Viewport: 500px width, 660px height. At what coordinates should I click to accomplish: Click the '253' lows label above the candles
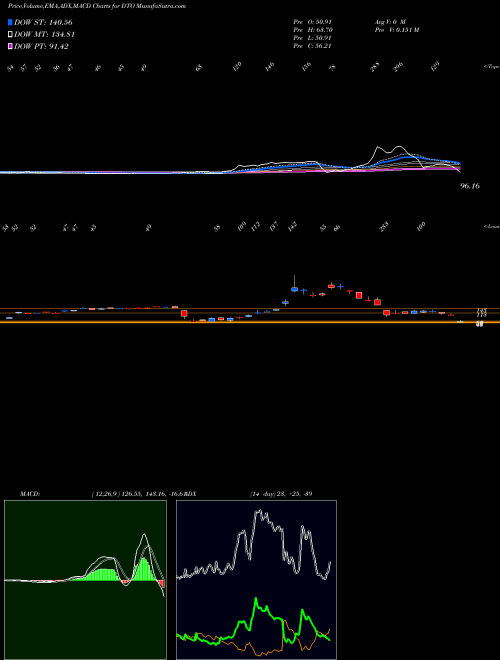click(384, 227)
